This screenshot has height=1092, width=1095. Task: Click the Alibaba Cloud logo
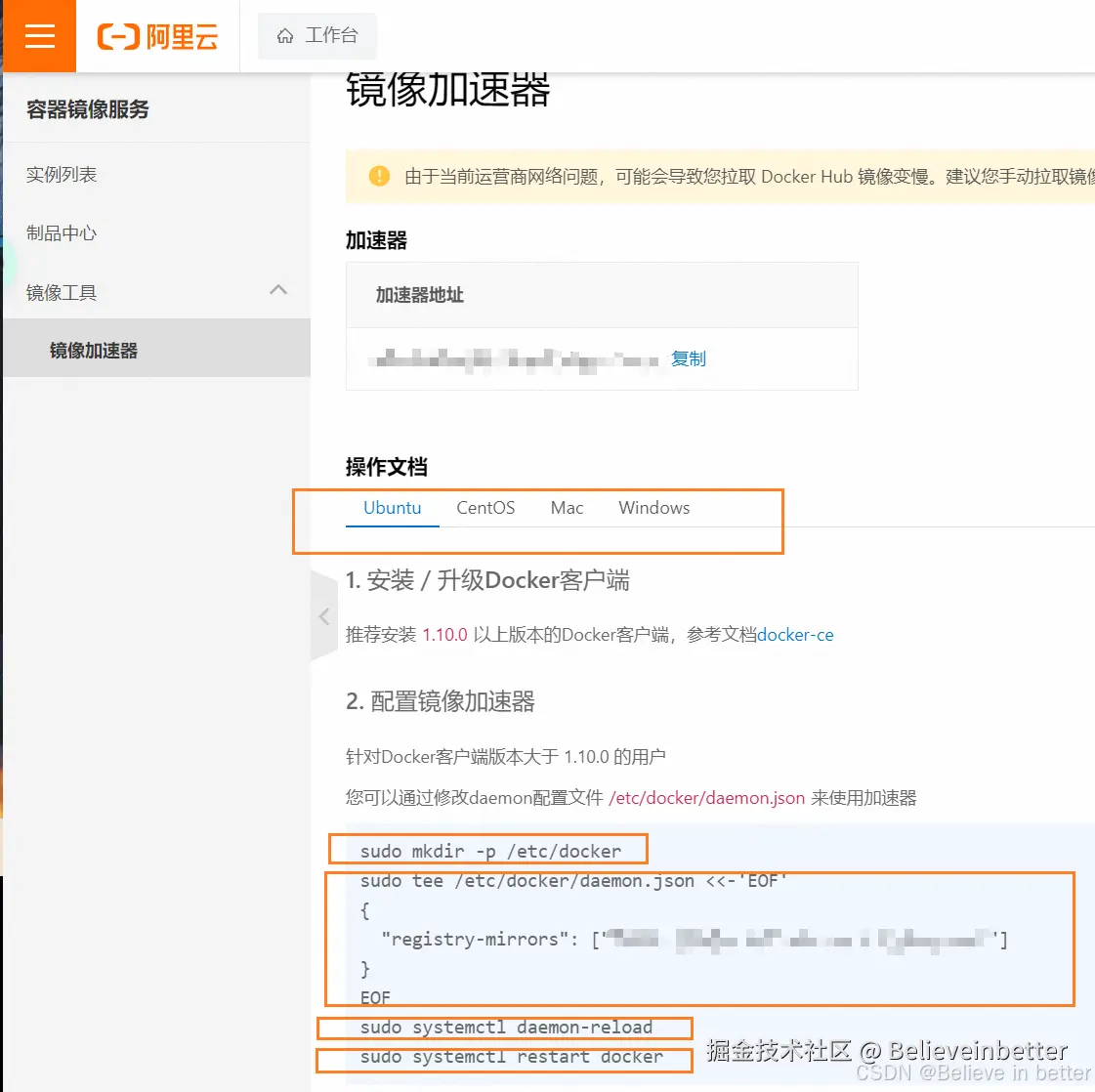[x=158, y=36]
